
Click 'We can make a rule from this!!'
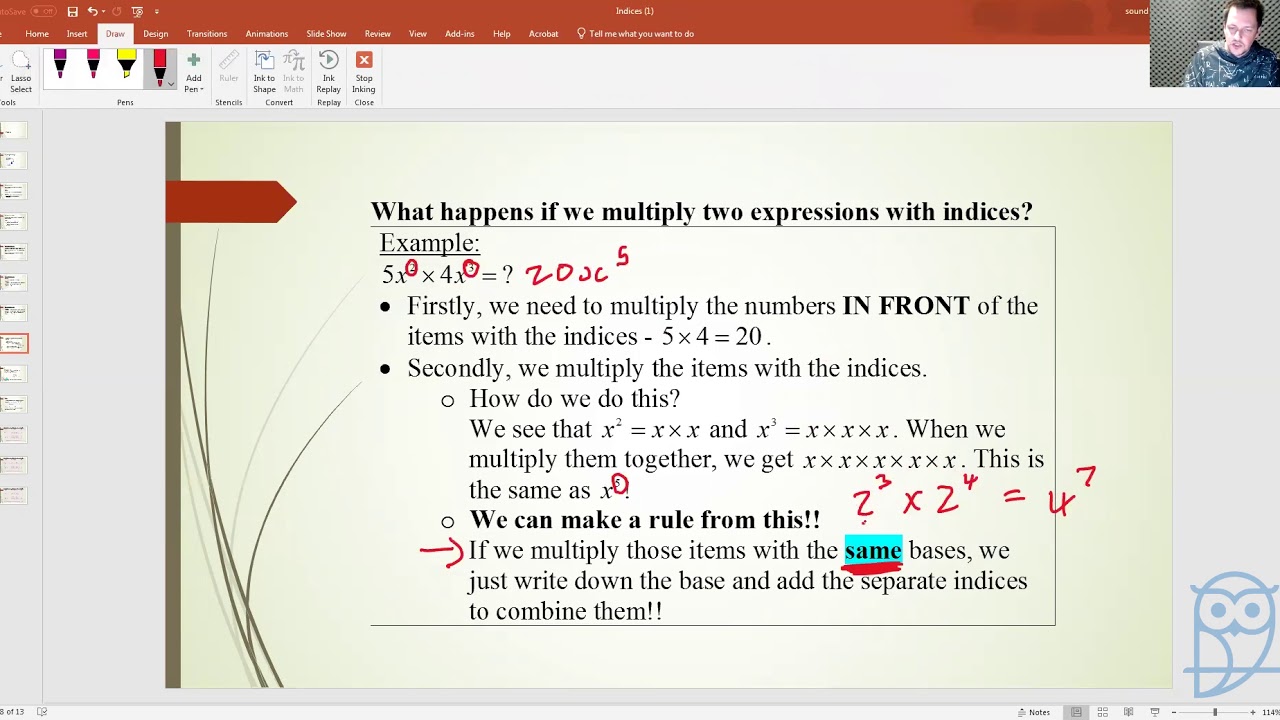pos(644,520)
